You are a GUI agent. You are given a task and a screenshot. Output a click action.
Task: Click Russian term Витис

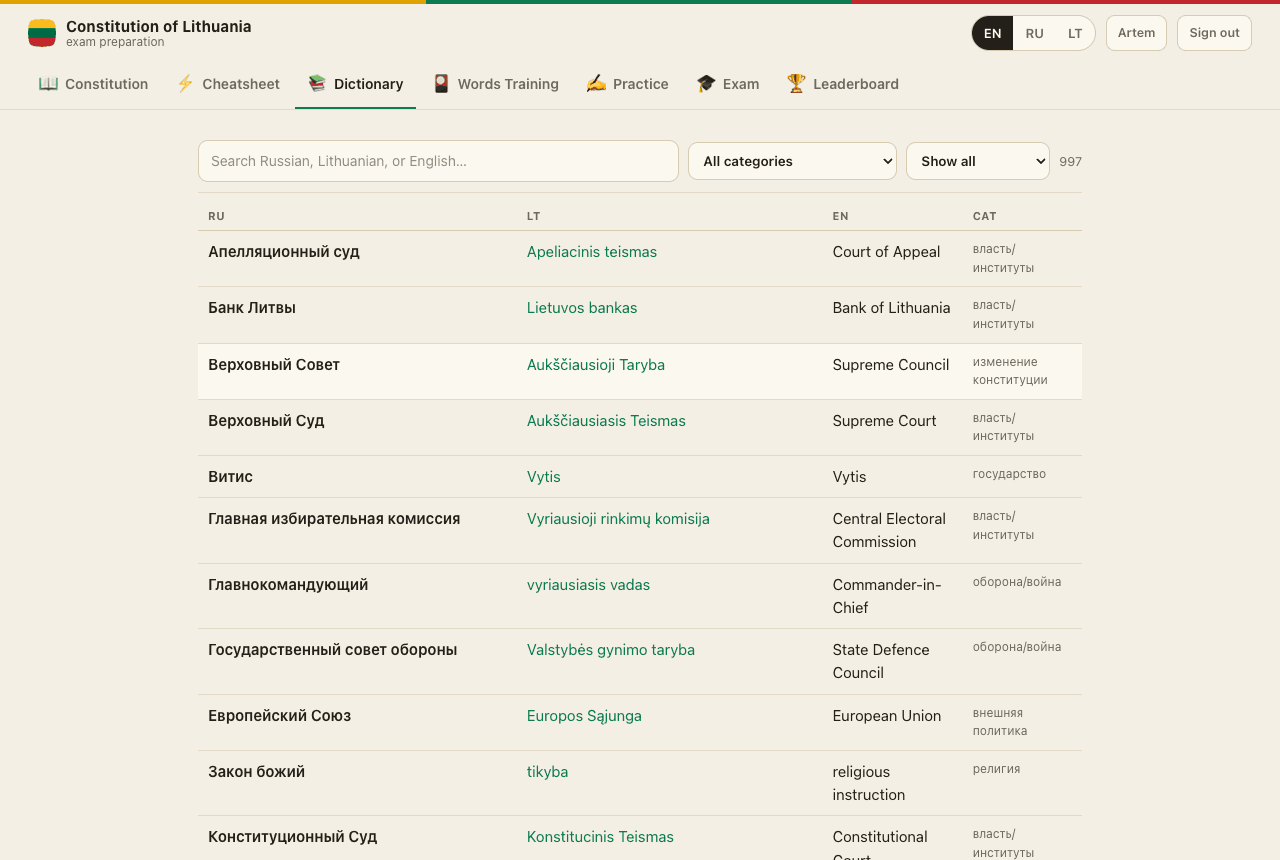(x=230, y=477)
